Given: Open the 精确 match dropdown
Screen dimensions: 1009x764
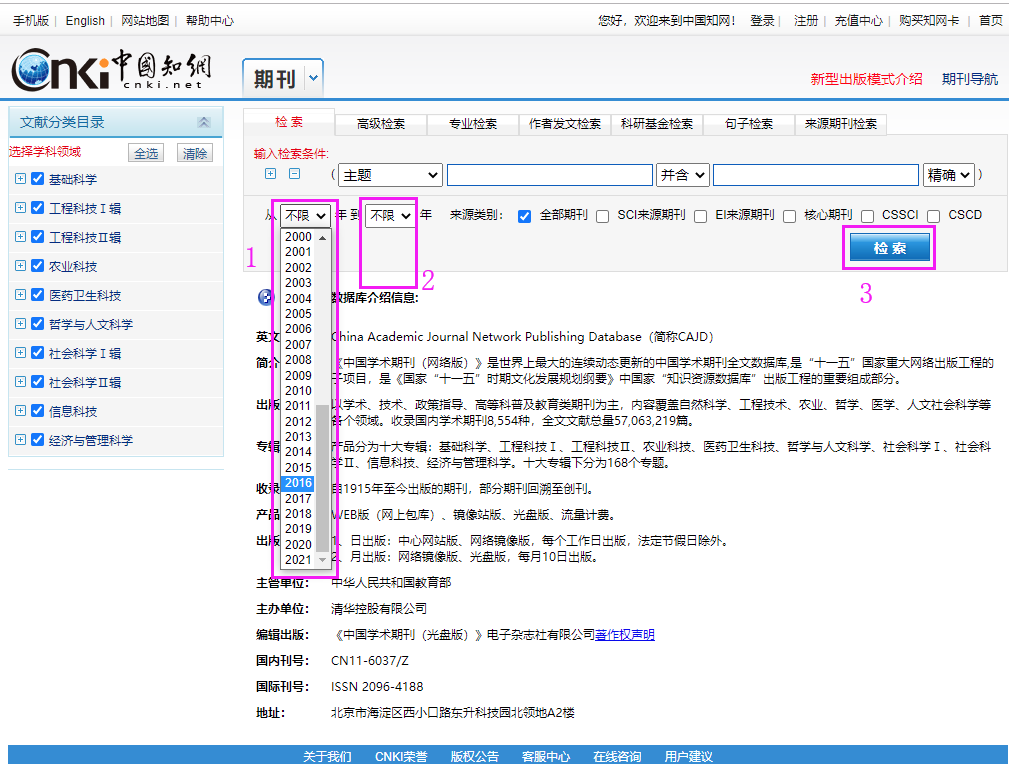Looking at the screenshot, I should click(x=949, y=175).
